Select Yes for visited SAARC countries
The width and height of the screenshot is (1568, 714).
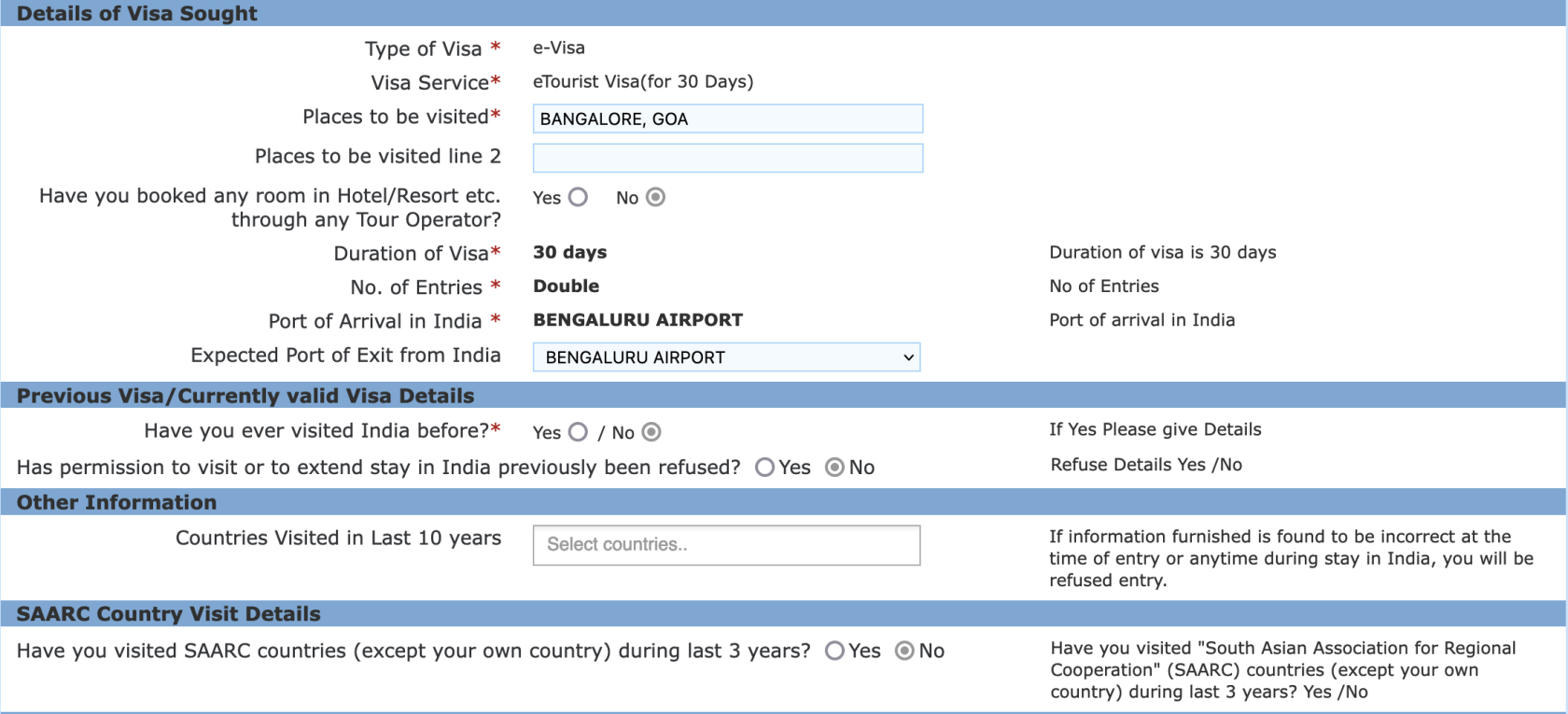click(834, 651)
